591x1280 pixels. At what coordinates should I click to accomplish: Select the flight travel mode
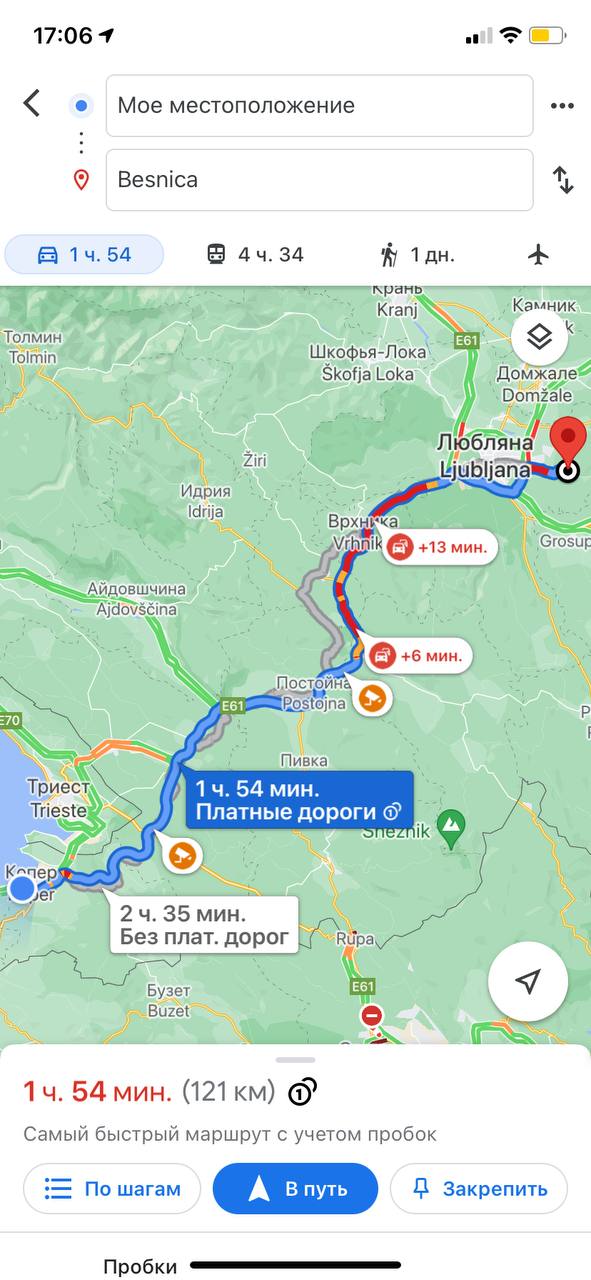coord(539,255)
